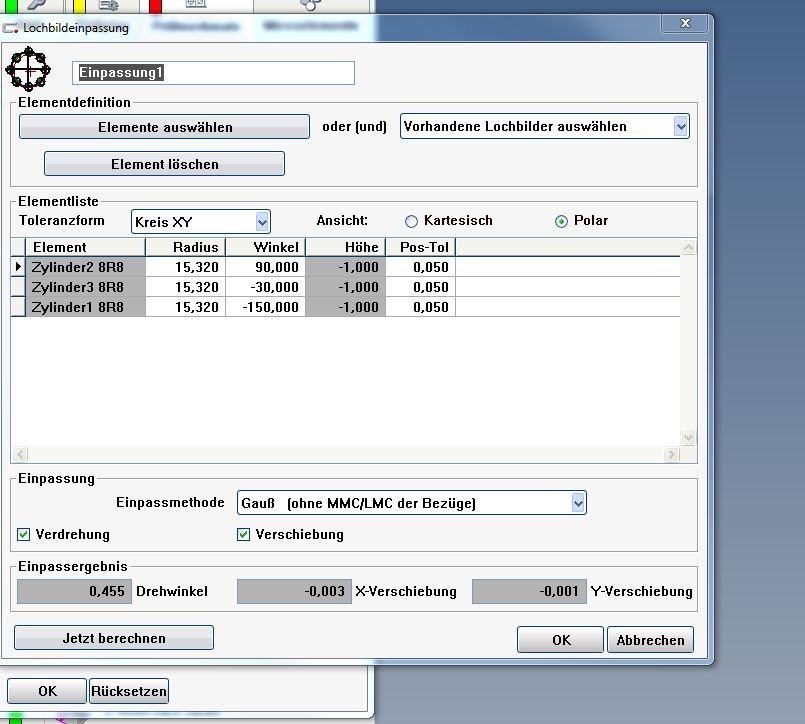805x724 pixels.
Task: Select the Polar view radio button
Action: point(561,221)
